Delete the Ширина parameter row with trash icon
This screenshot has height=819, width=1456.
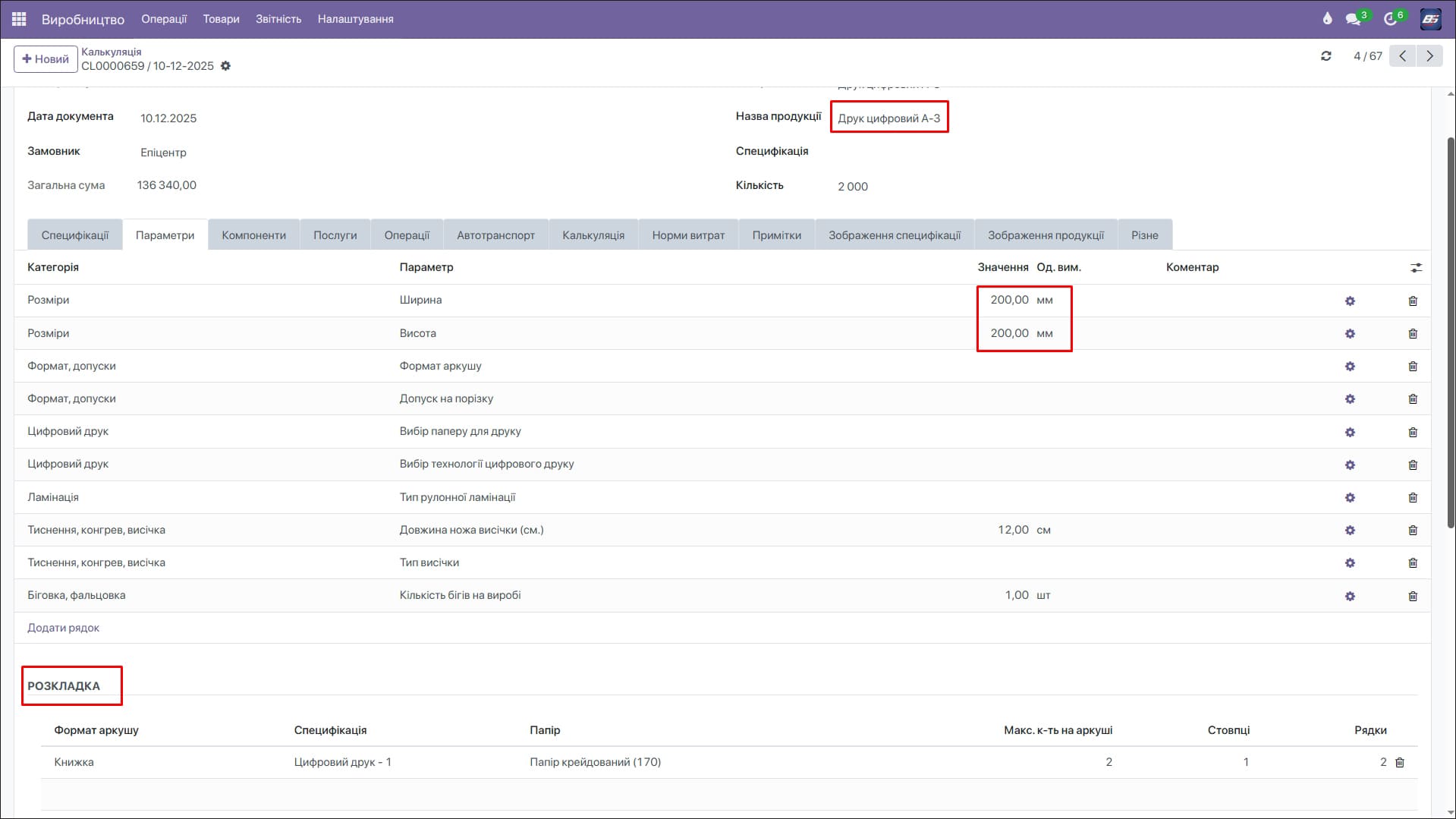[1412, 301]
